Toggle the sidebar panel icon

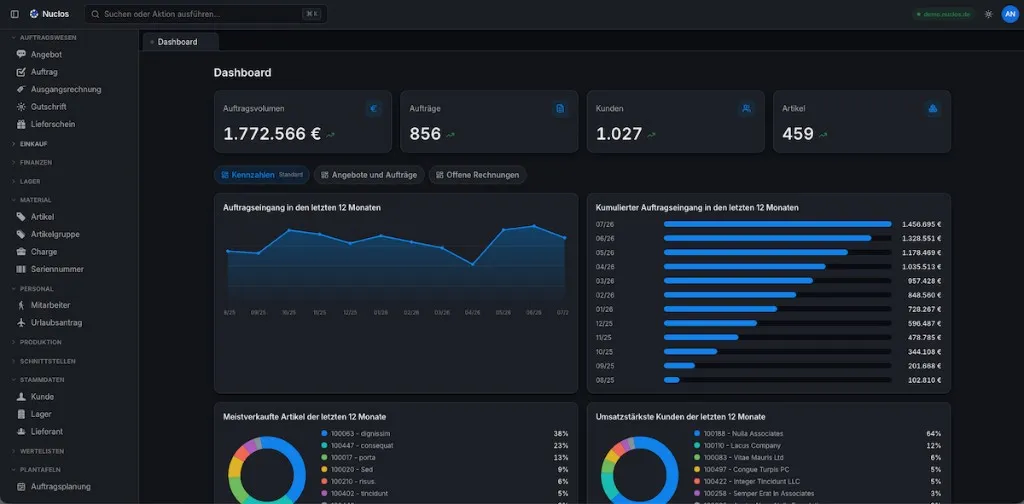click(14, 14)
